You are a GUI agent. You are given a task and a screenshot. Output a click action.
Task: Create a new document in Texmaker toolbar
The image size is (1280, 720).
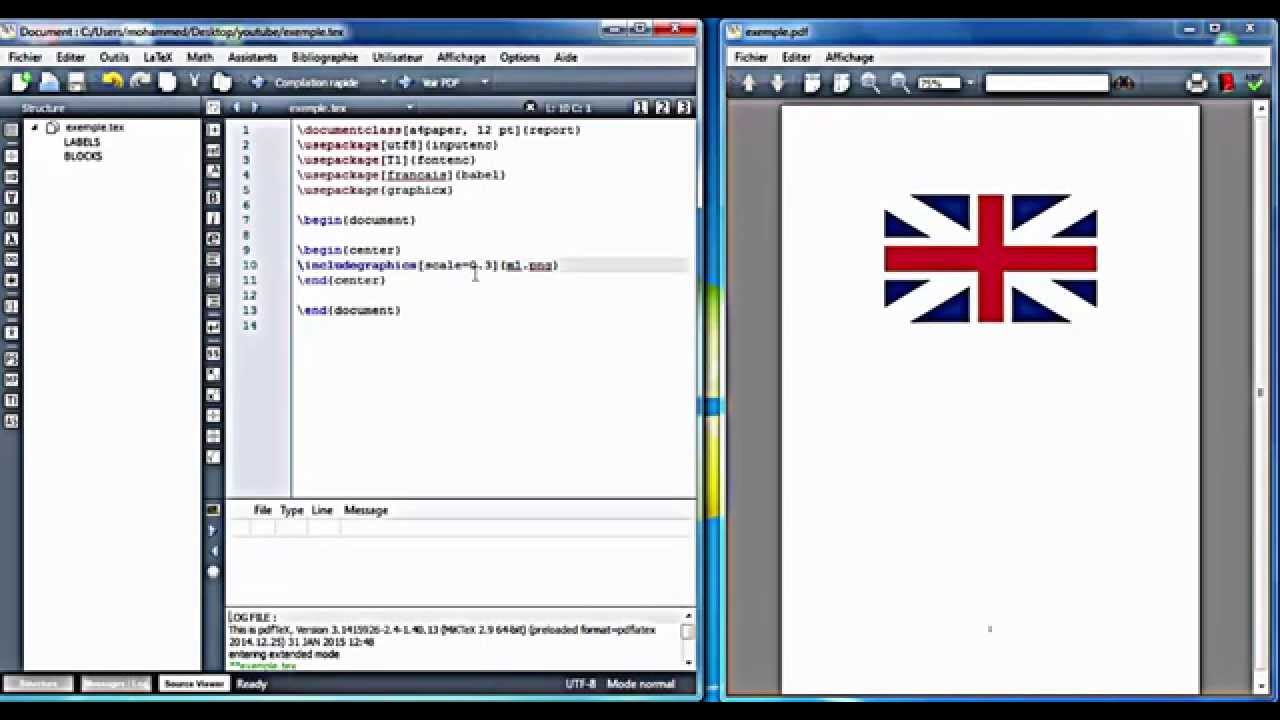[20, 82]
